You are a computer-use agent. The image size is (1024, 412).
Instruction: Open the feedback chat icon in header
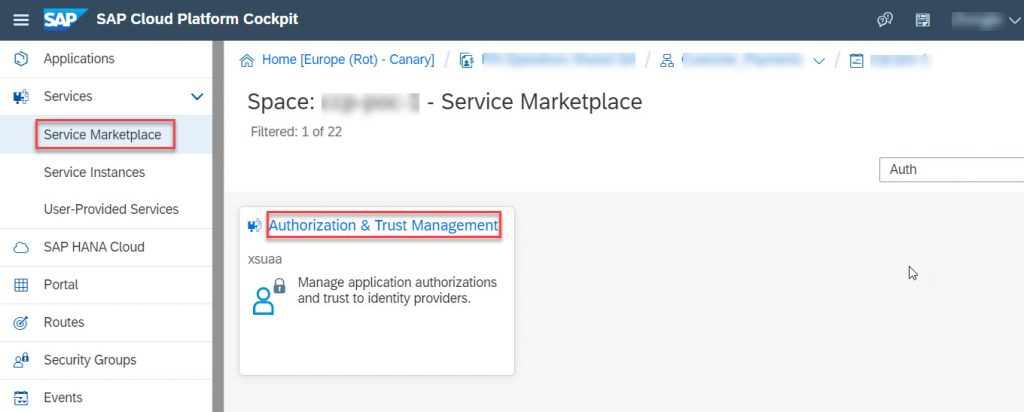pos(885,20)
